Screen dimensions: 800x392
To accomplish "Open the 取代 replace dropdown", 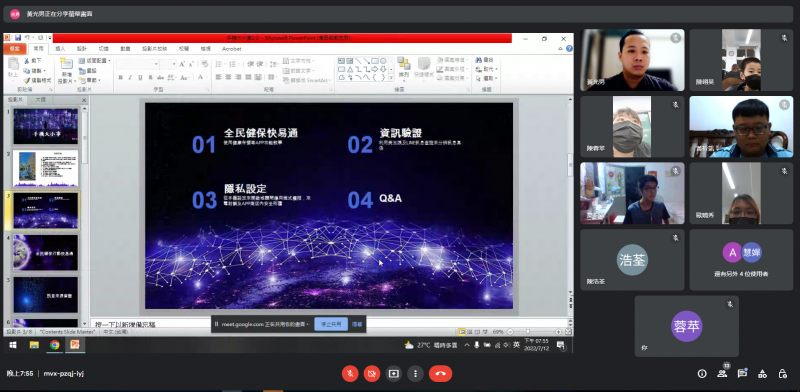I will coord(487,69).
